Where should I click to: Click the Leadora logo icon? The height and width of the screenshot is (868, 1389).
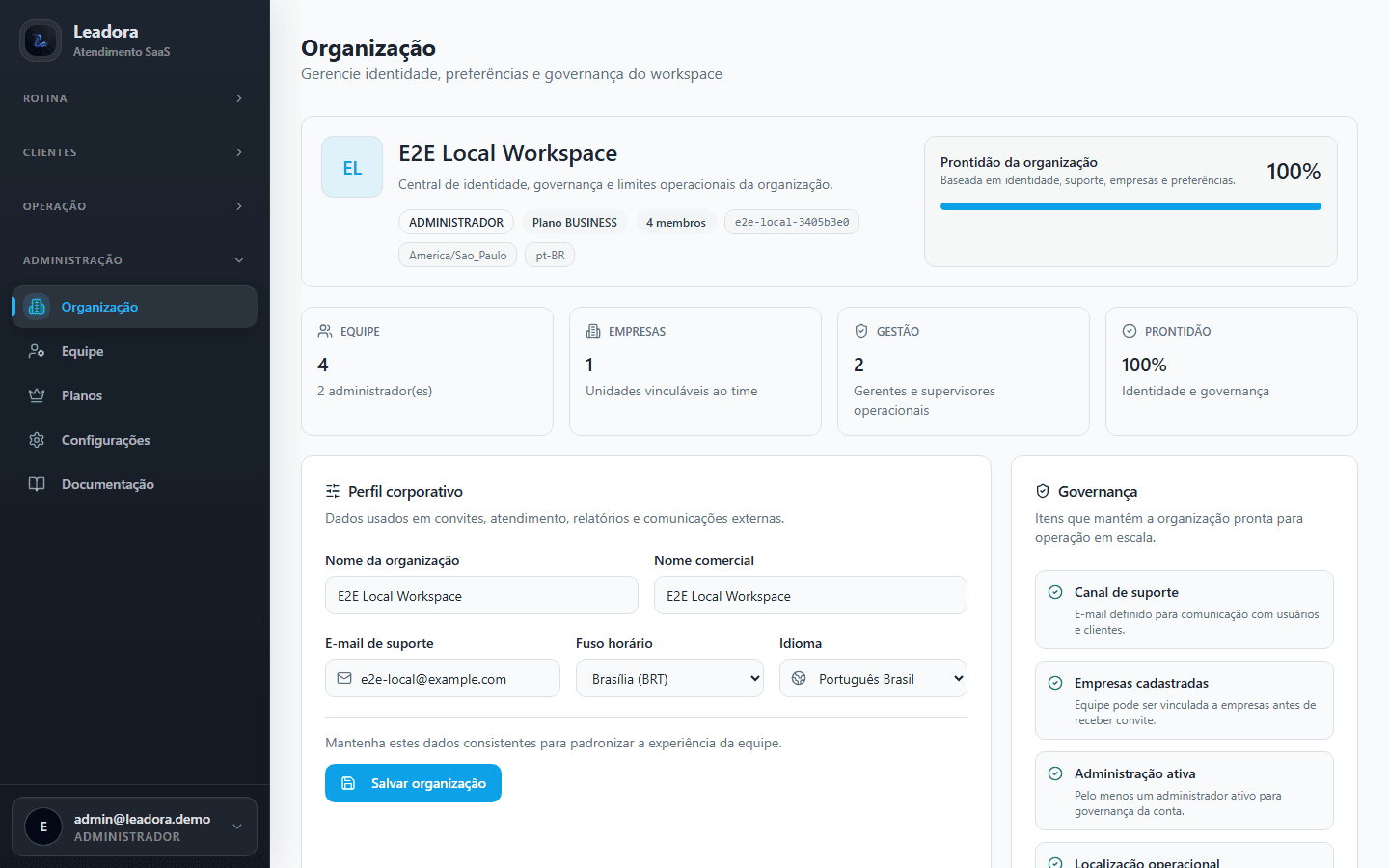(41, 41)
